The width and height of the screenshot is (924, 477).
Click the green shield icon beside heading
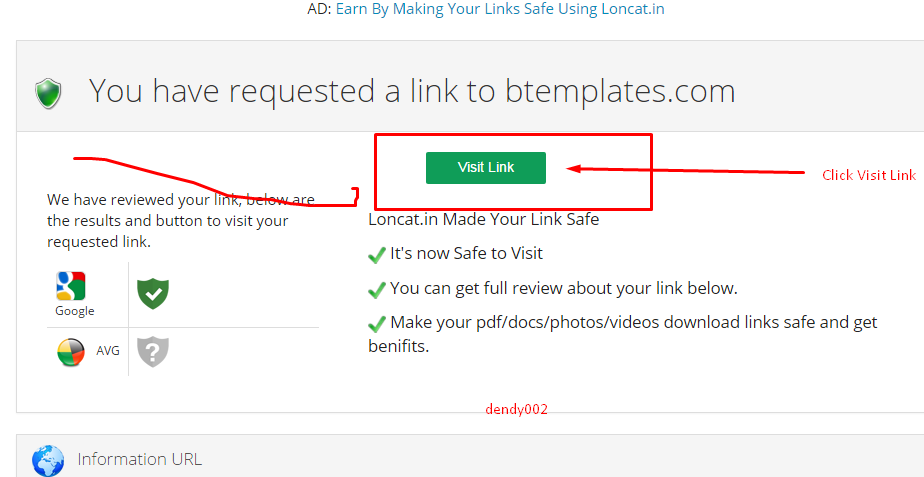pyautogui.click(x=48, y=93)
